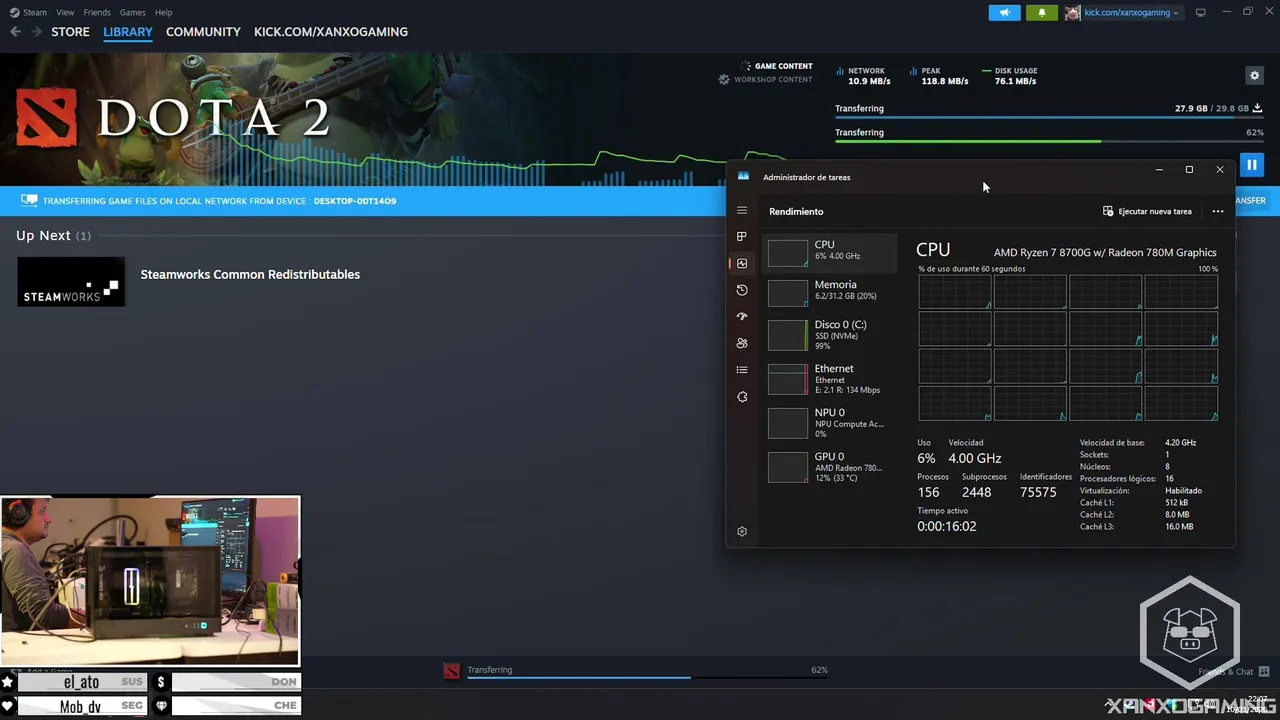This screenshot has height=720, width=1280.
Task: Click the PEAK 118.8 MB/s stat
Action: 938,76
